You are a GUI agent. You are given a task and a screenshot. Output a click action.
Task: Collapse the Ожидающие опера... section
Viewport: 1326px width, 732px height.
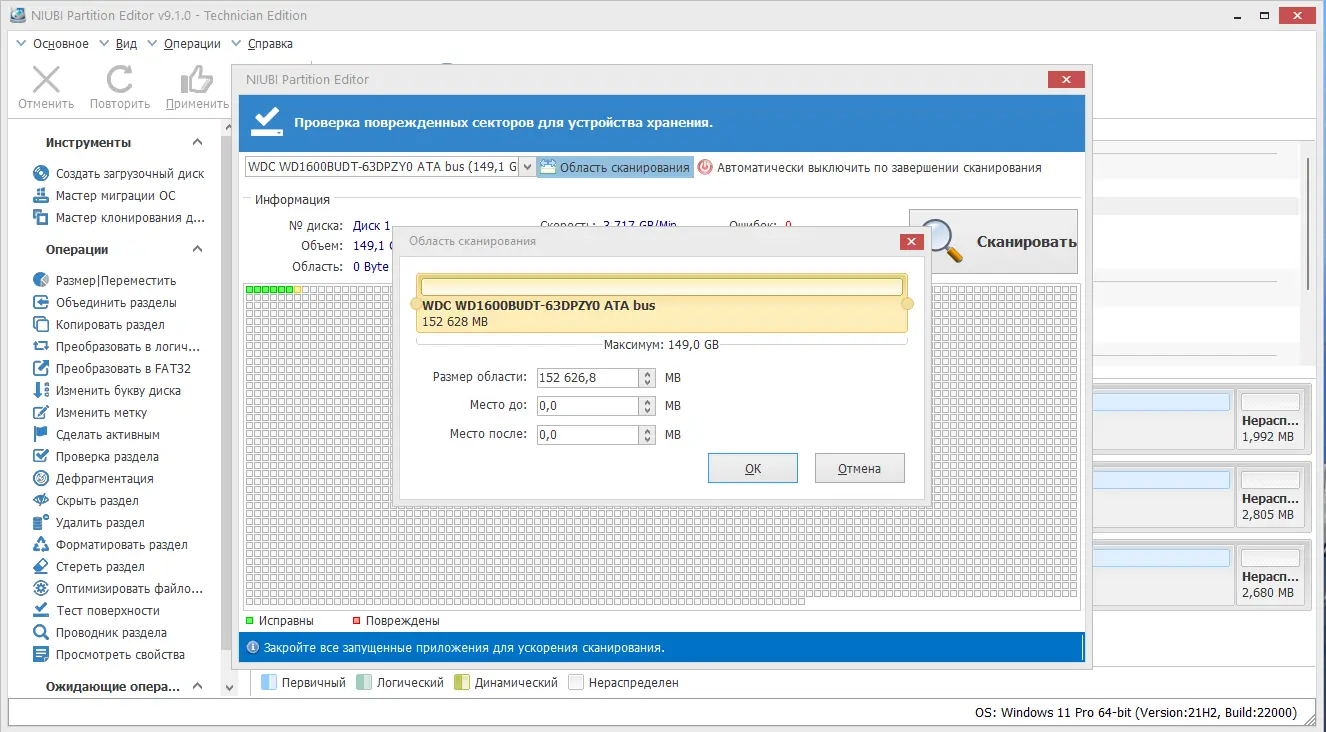click(197, 687)
